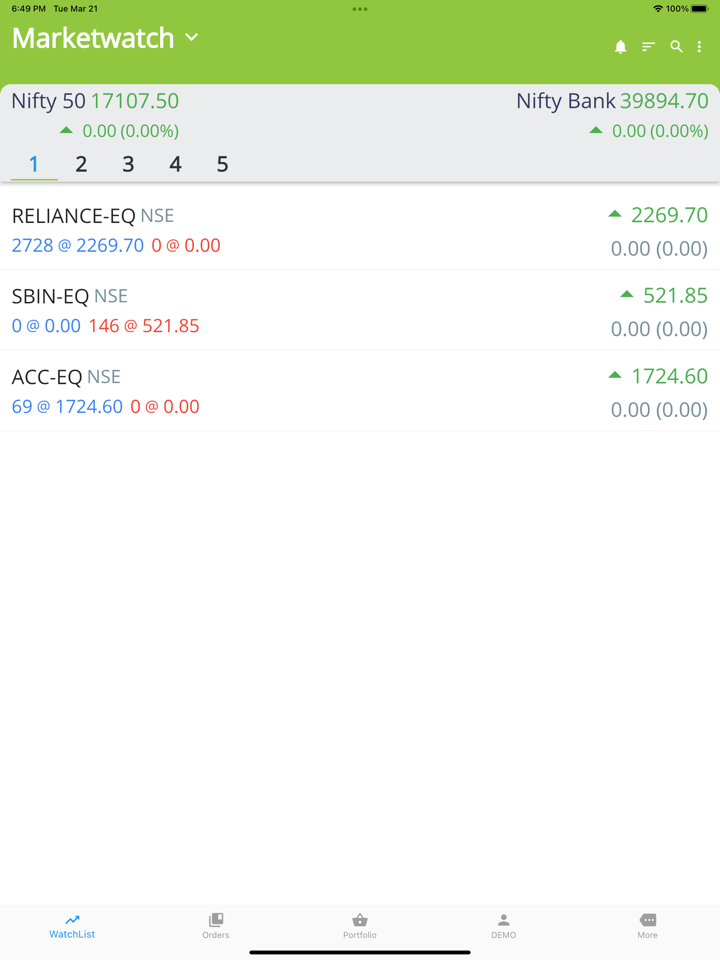Open the sort/filter icon
The height and width of the screenshot is (960, 720).
(648, 47)
